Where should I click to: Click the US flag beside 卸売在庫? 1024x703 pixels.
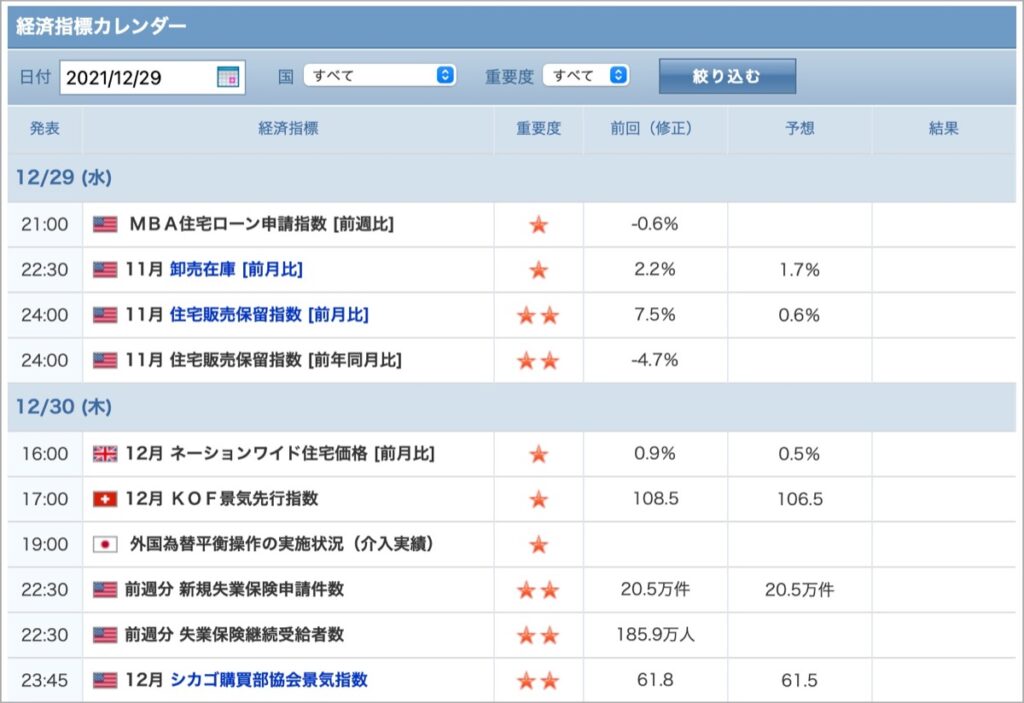point(104,270)
